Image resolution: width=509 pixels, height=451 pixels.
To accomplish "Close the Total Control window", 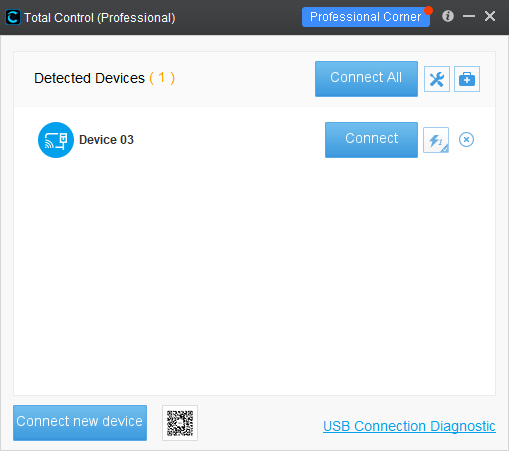I will coord(490,16).
